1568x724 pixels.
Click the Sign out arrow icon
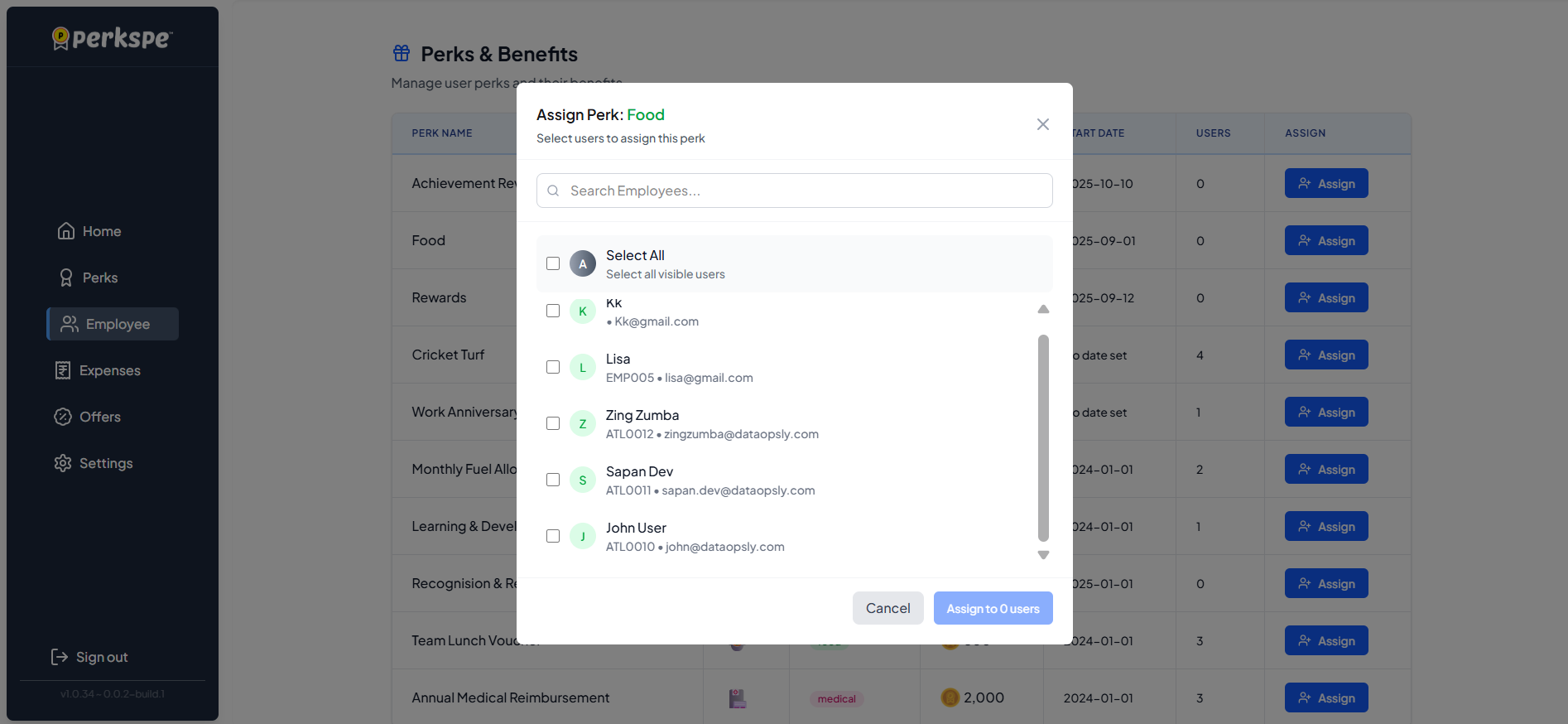(x=60, y=657)
